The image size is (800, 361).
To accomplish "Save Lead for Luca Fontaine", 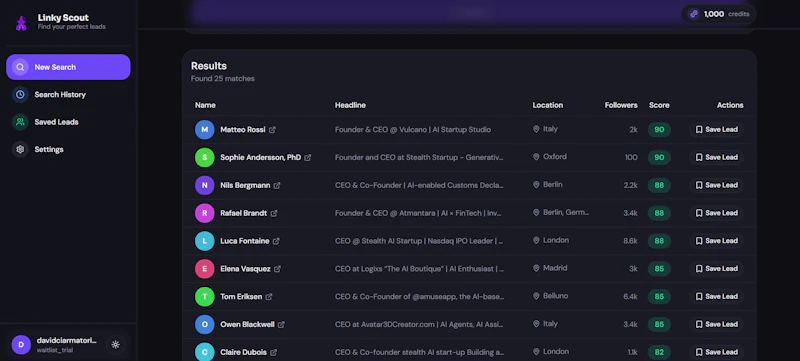I will [716, 241].
